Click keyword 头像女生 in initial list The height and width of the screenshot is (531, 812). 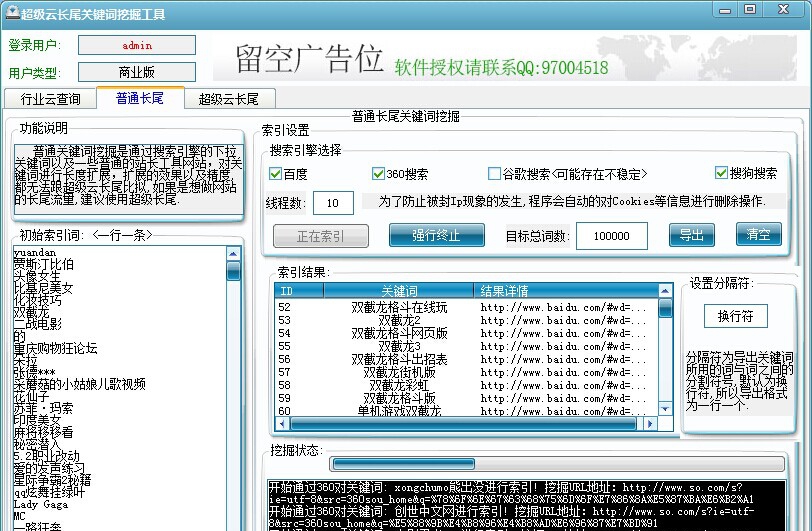click(x=37, y=276)
